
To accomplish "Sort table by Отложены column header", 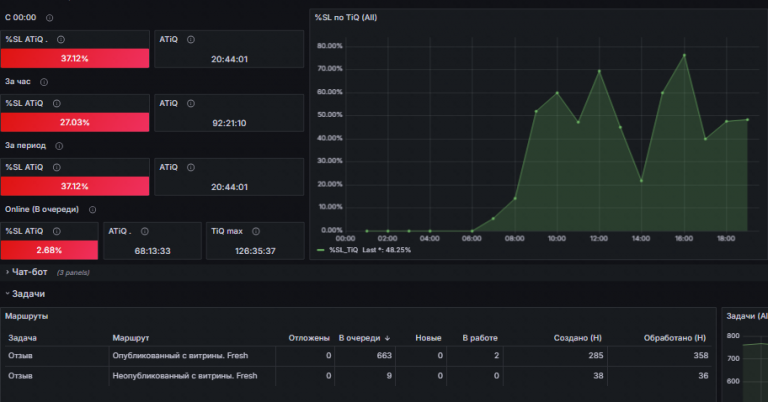I will point(309,338).
